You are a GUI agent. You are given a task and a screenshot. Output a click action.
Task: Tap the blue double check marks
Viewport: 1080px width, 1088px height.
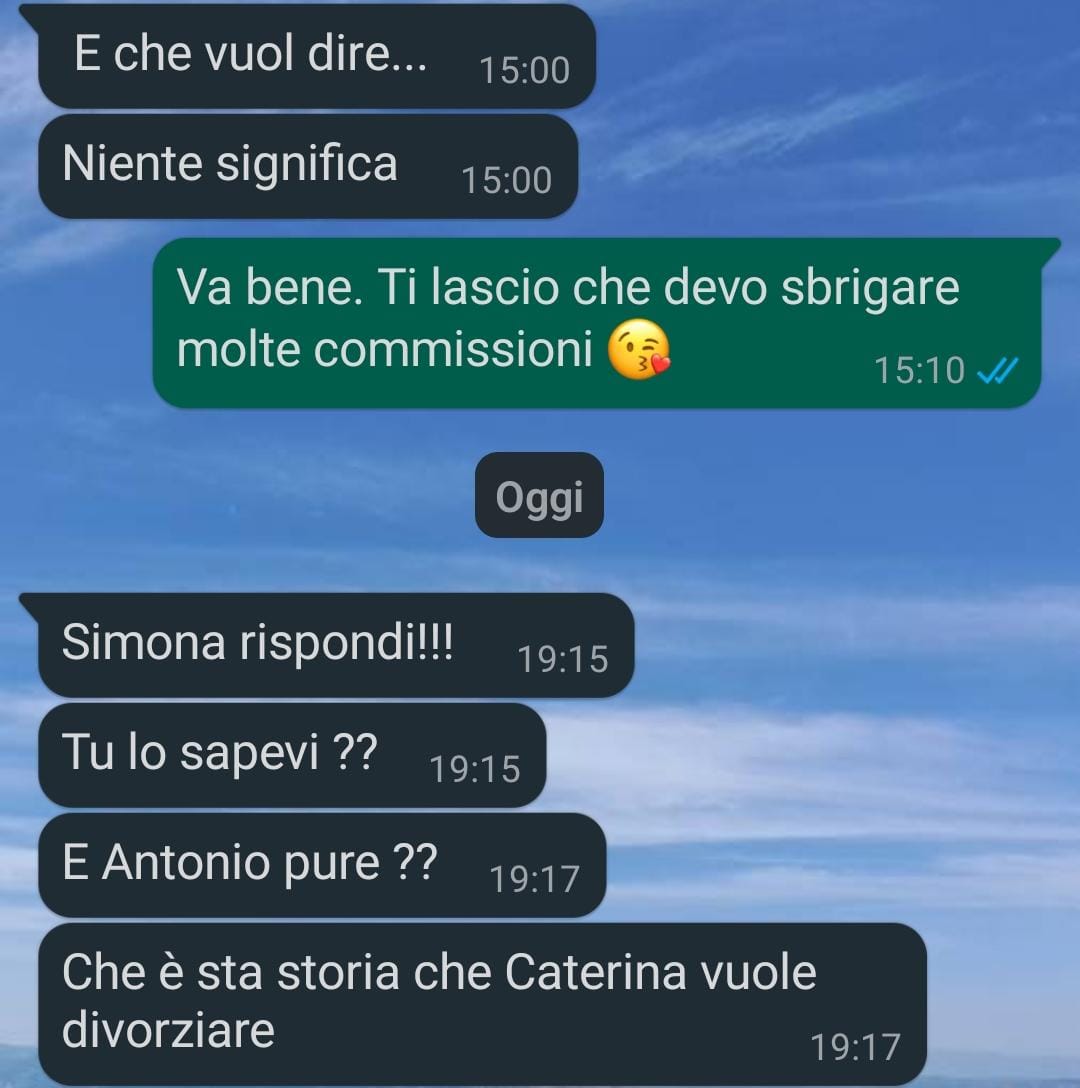point(997,370)
